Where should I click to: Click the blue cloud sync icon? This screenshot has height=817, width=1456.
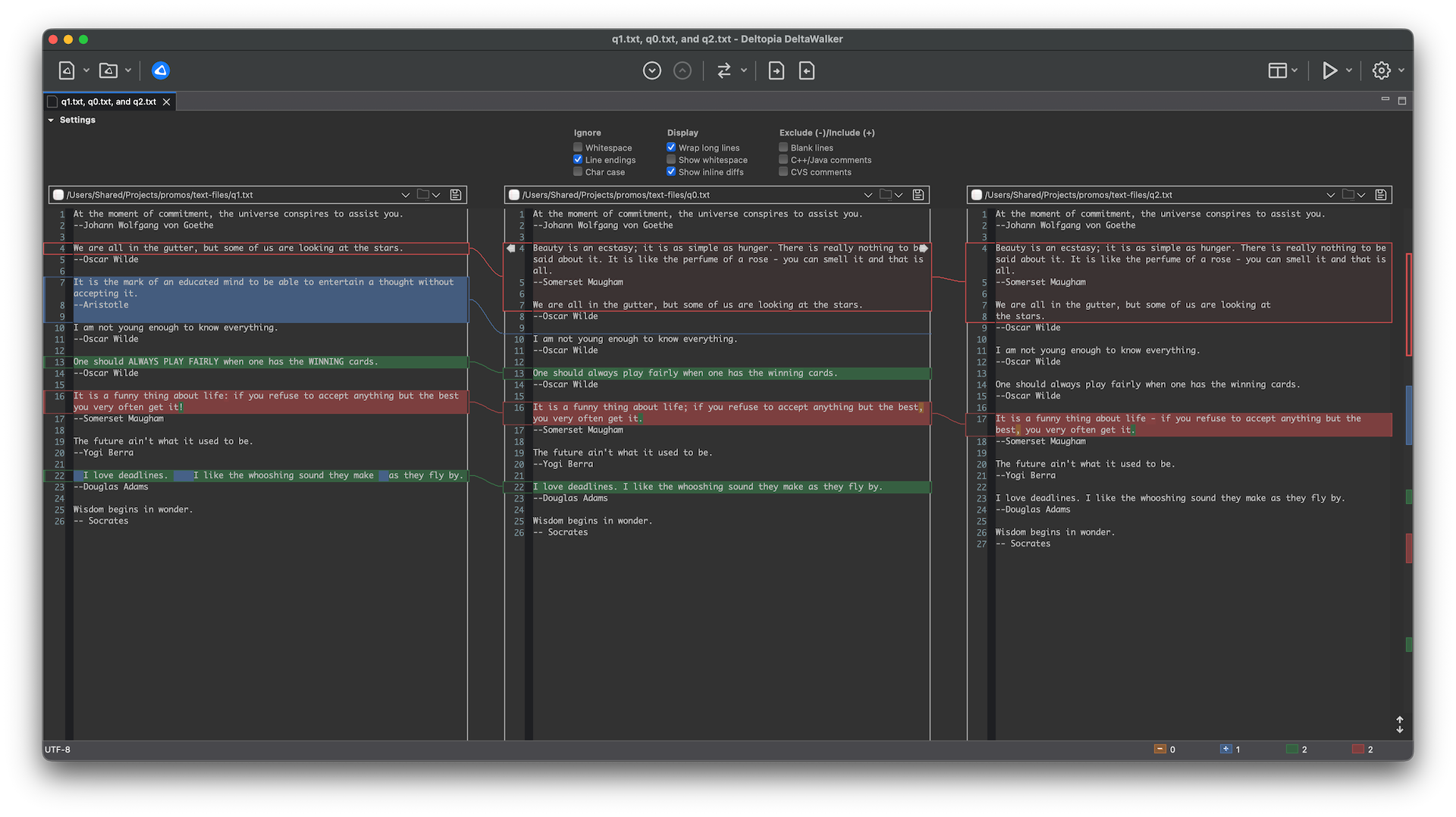point(161,70)
